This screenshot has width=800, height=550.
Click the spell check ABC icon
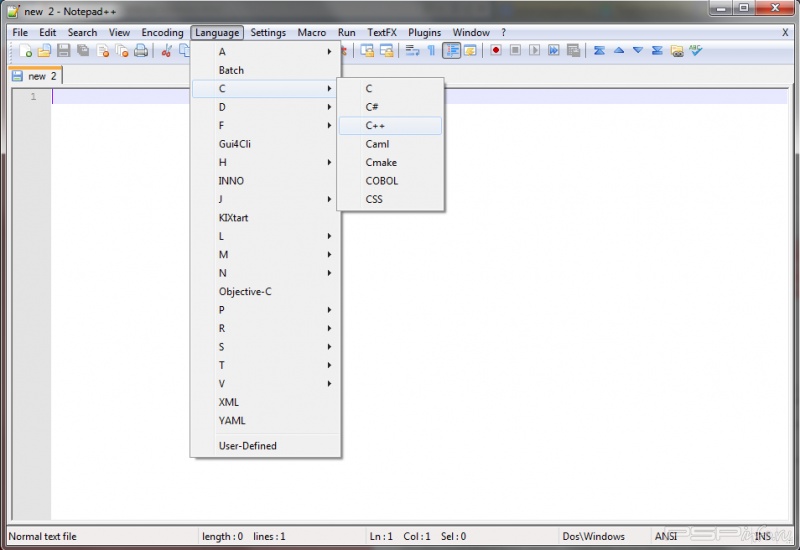click(x=696, y=51)
